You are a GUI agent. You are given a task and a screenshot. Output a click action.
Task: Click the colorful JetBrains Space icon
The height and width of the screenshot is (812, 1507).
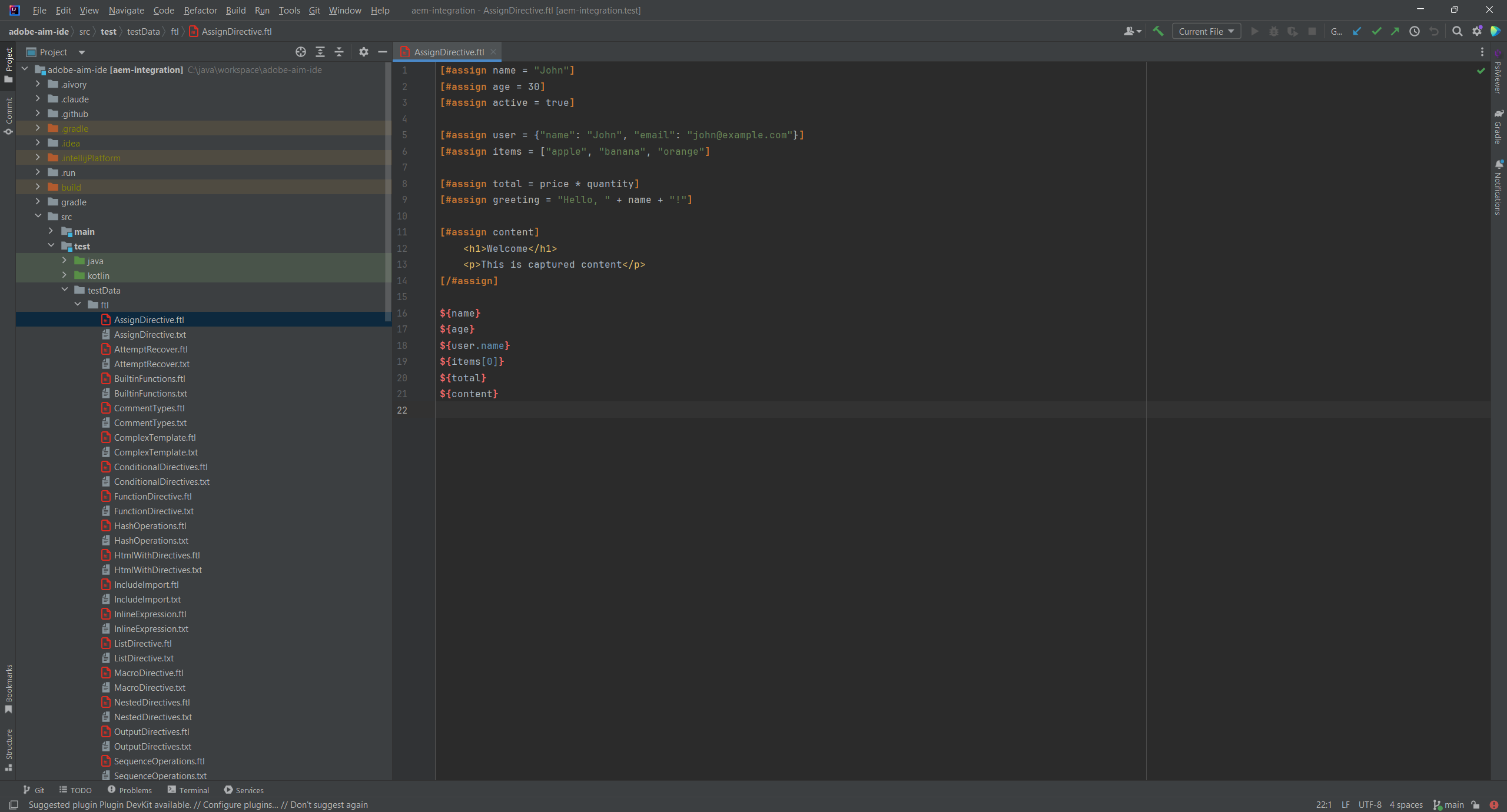(1496, 31)
